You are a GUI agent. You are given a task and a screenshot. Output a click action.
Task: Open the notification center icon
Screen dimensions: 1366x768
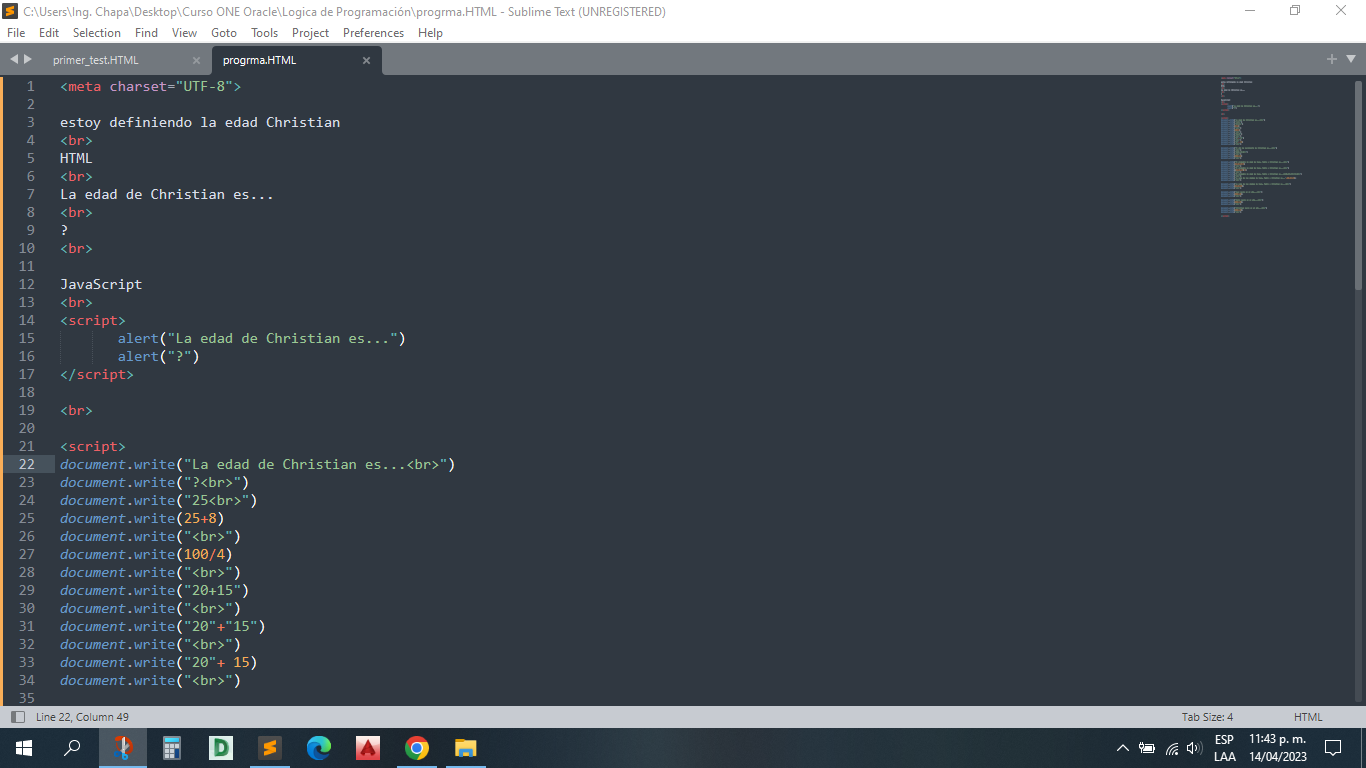[1333, 748]
